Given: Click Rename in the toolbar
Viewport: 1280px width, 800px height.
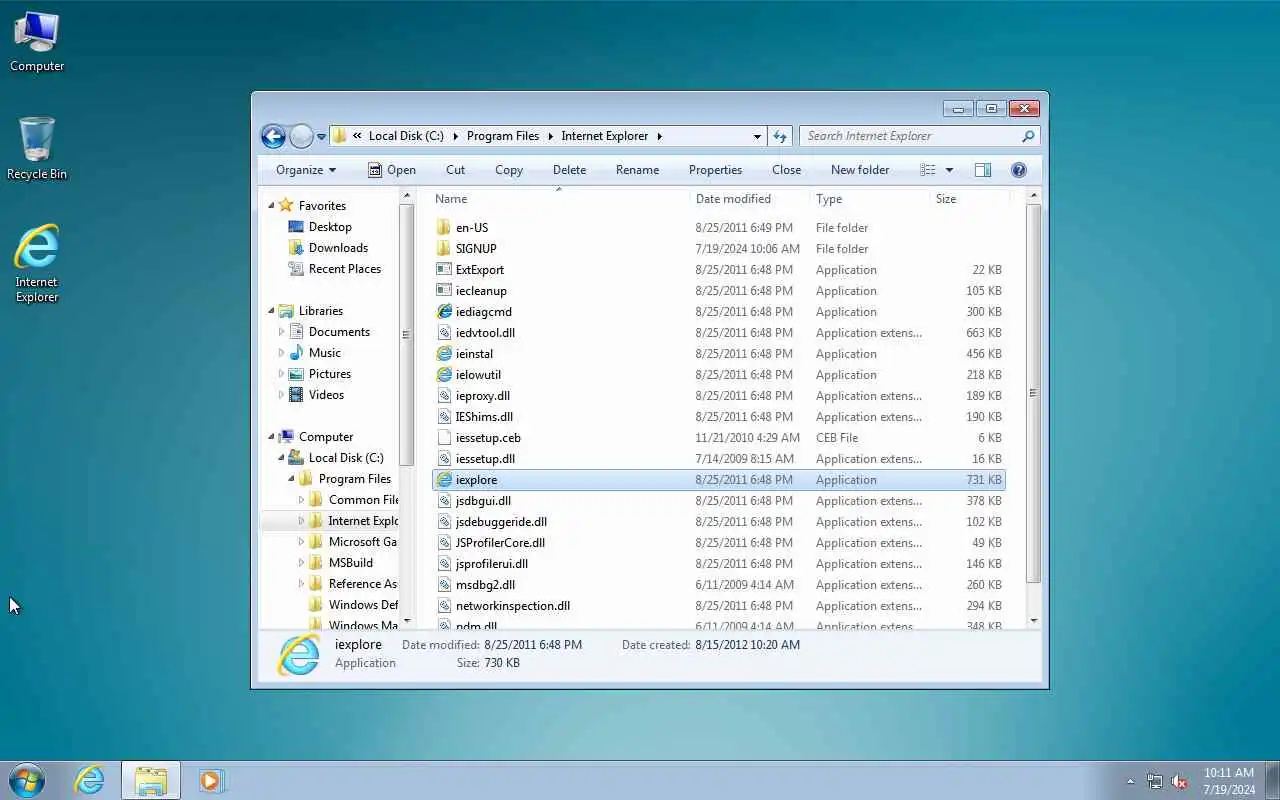Looking at the screenshot, I should (x=637, y=170).
